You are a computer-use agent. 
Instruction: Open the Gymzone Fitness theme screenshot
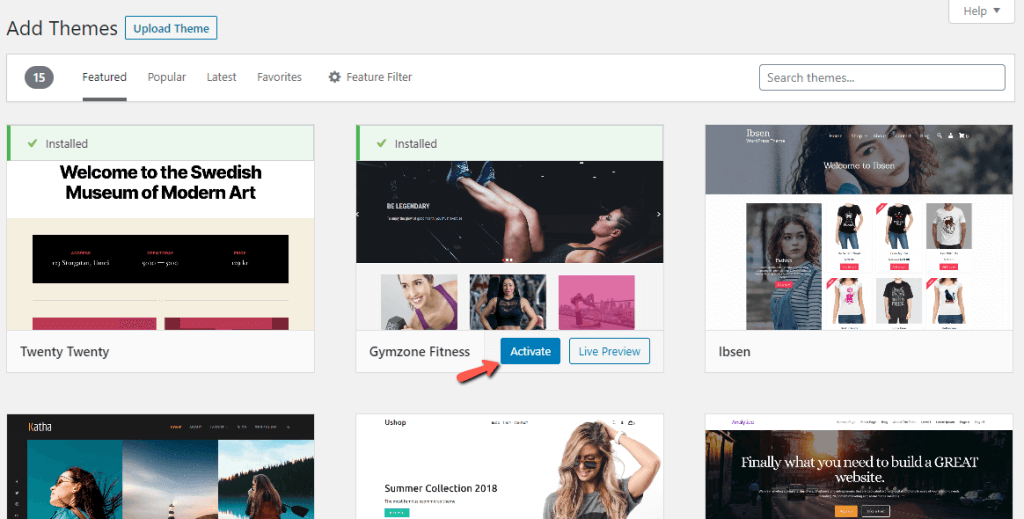(509, 245)
